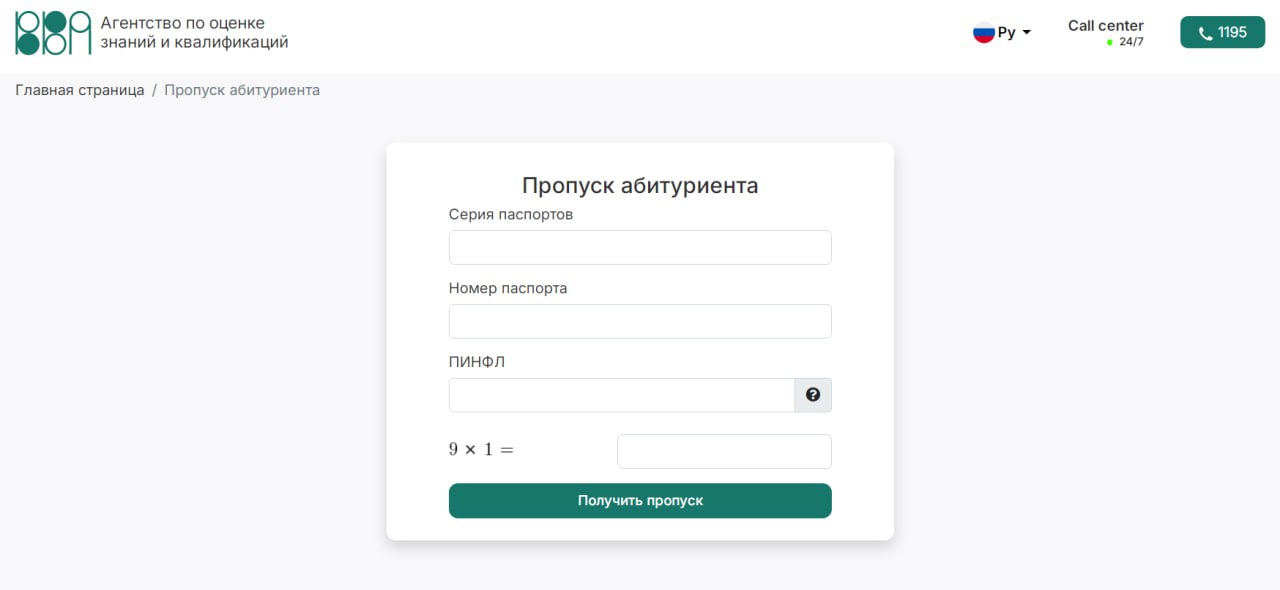1280x590 pixels.
Task: Click the "Call center" header label
Action: click(1105, 26)
